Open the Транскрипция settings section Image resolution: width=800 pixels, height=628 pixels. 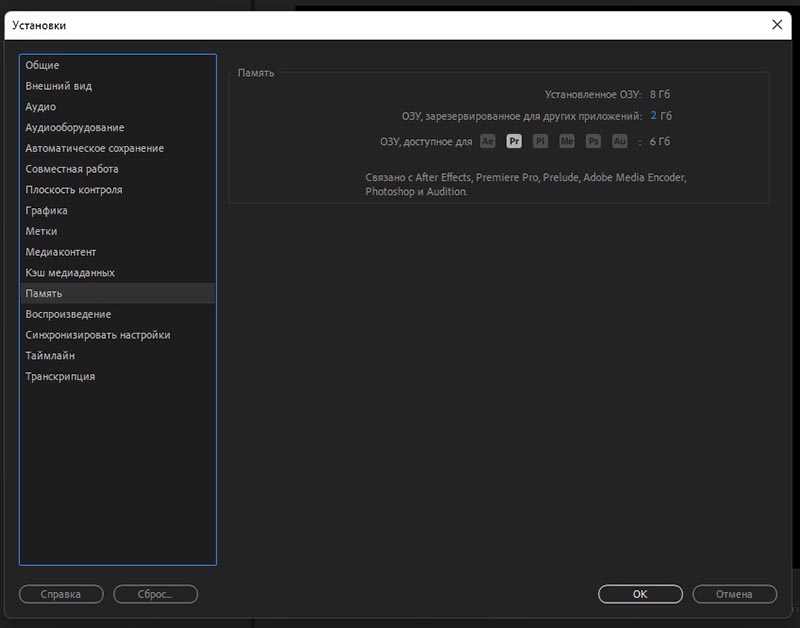pyautogui.click(x=60, y=377)
